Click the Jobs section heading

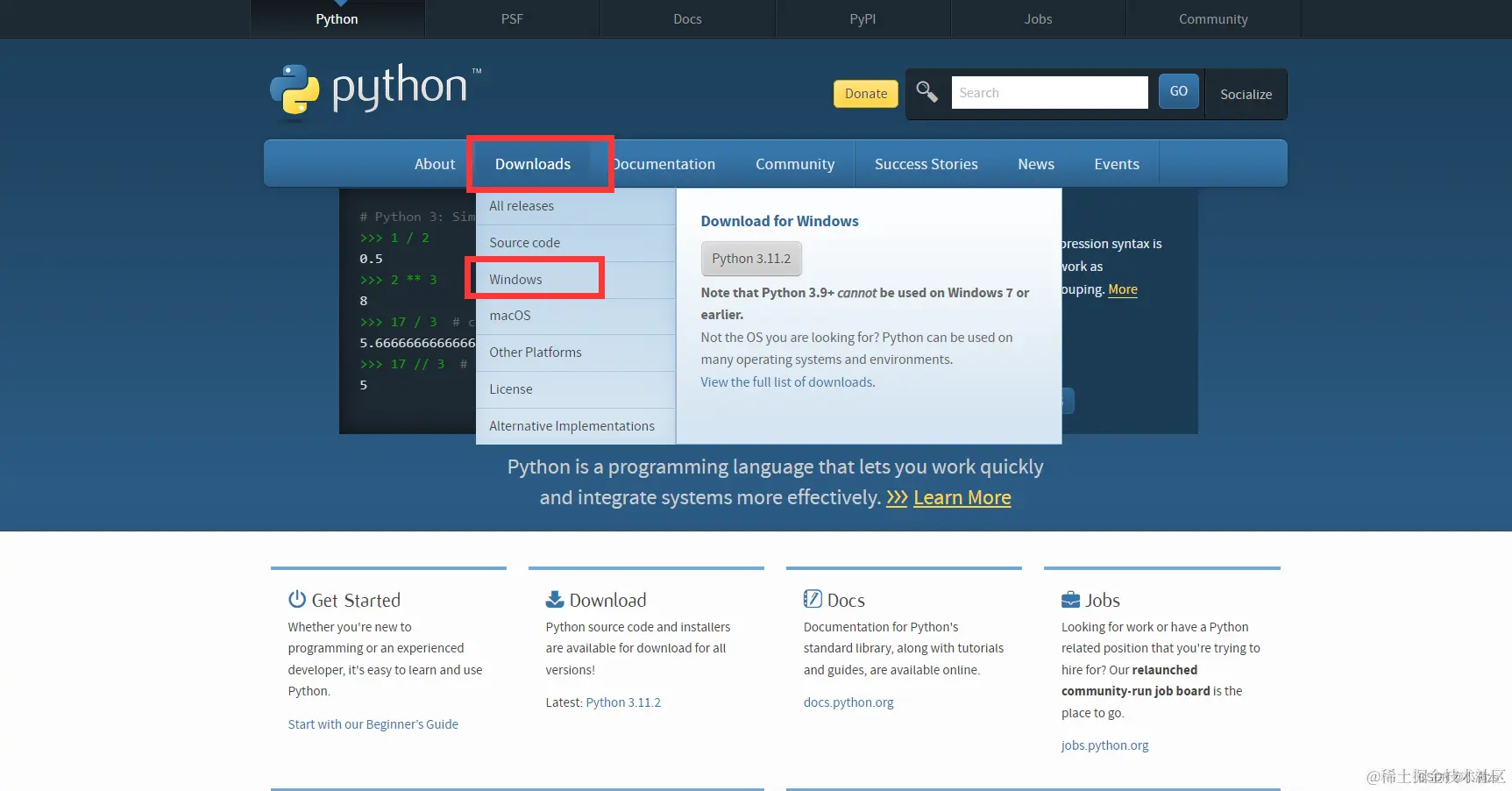click(1103, 600)
